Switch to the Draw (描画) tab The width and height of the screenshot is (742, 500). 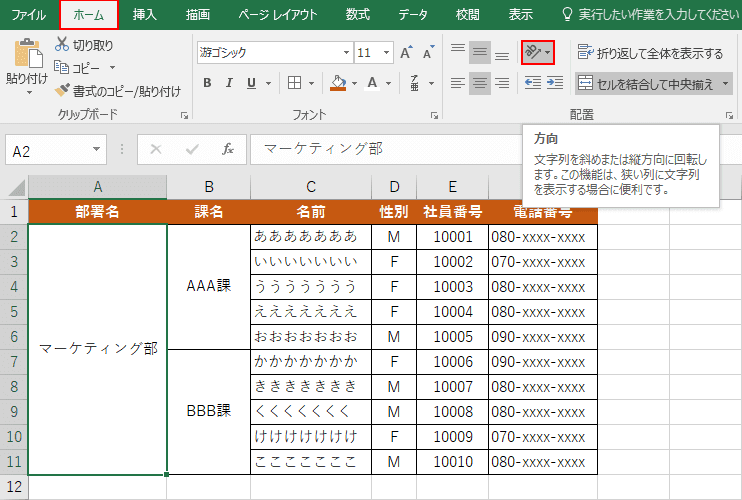197,15
